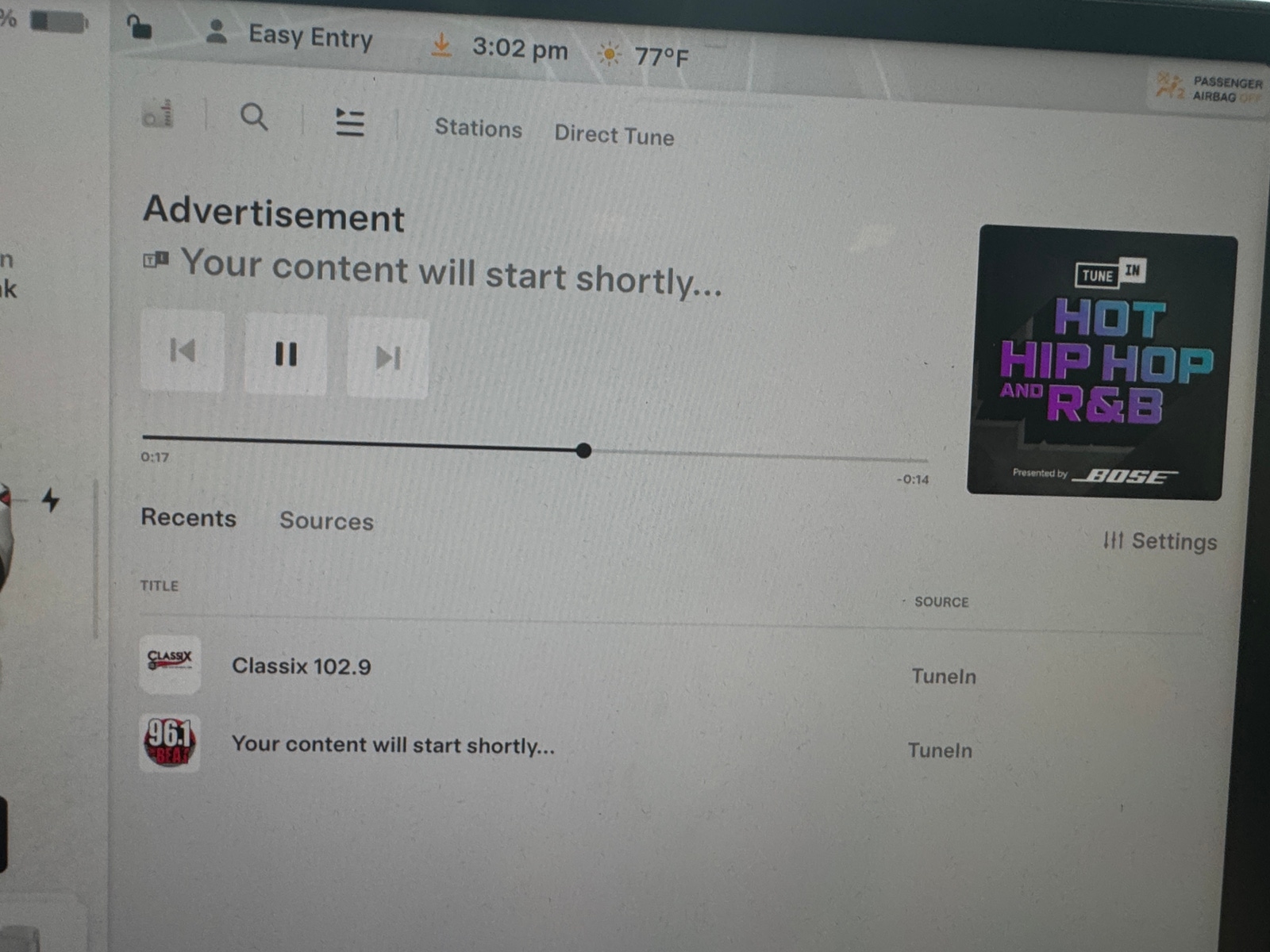This screenshot has width=1270, height=952.
Task: Switch to the Stations tab
Action: click(x=478, y=129)
